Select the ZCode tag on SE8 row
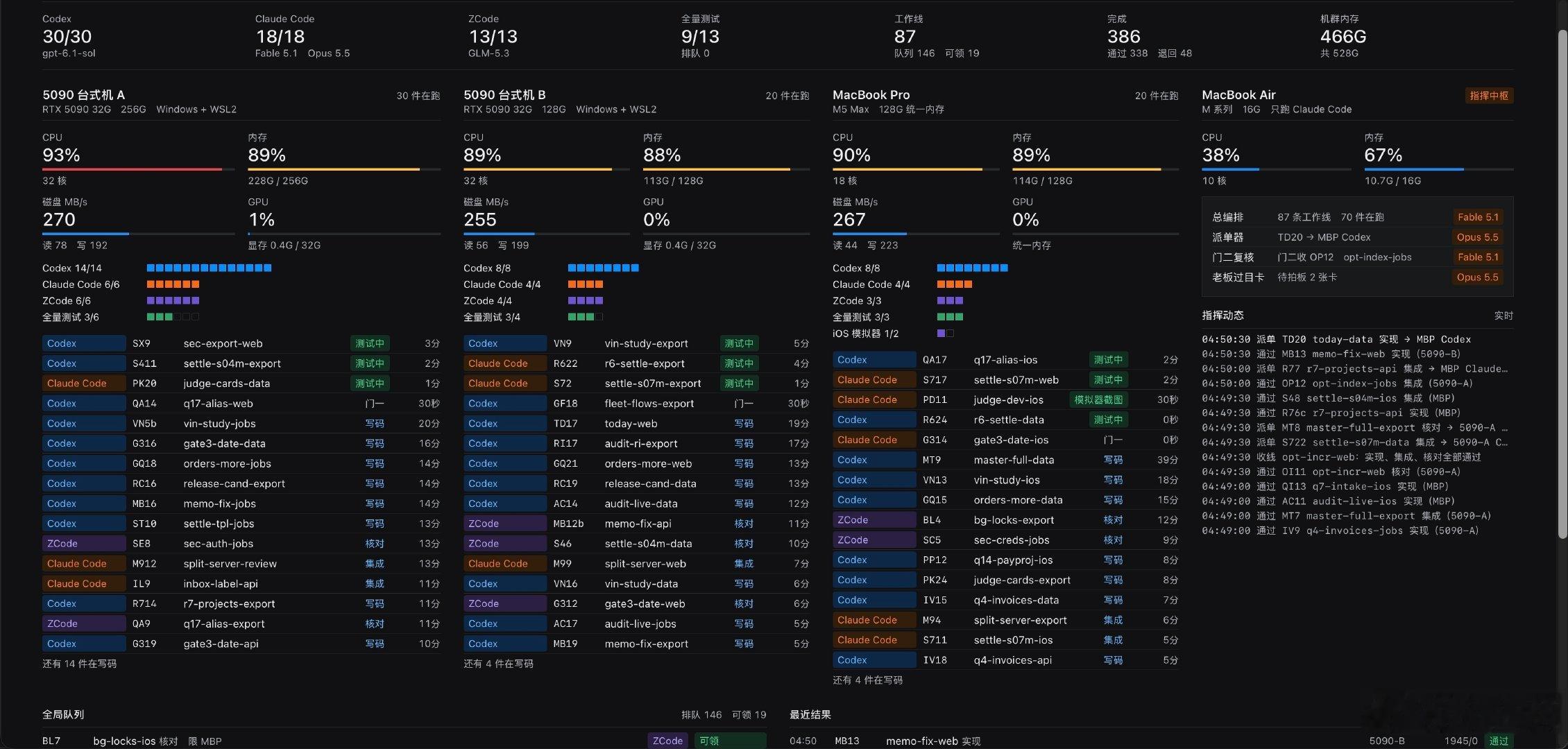This screenshot has width=1568, height=749. click(x=84, y=544)
